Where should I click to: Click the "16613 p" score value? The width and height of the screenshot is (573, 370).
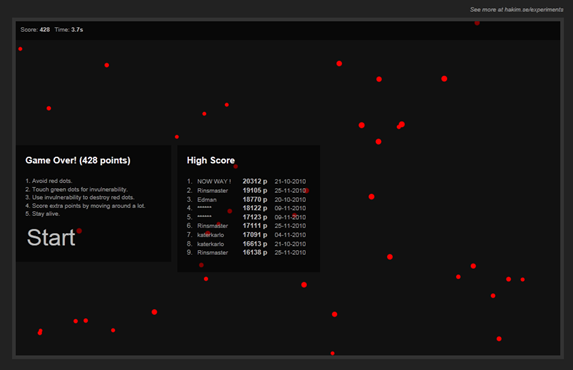255,244
